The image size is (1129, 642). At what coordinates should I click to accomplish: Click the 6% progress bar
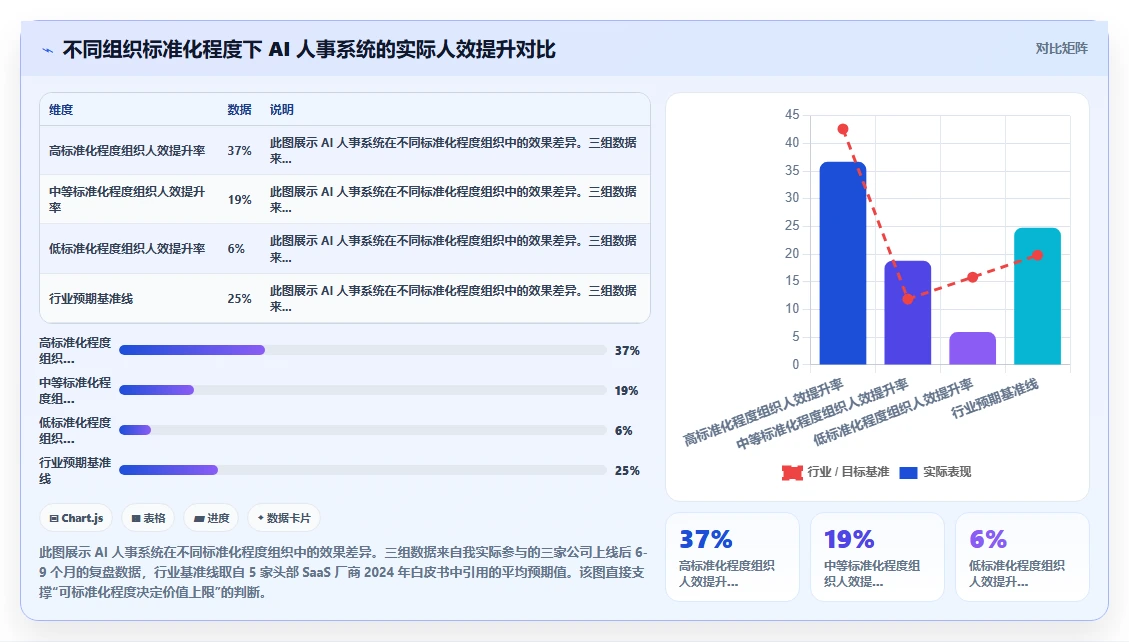coord(363,430)
